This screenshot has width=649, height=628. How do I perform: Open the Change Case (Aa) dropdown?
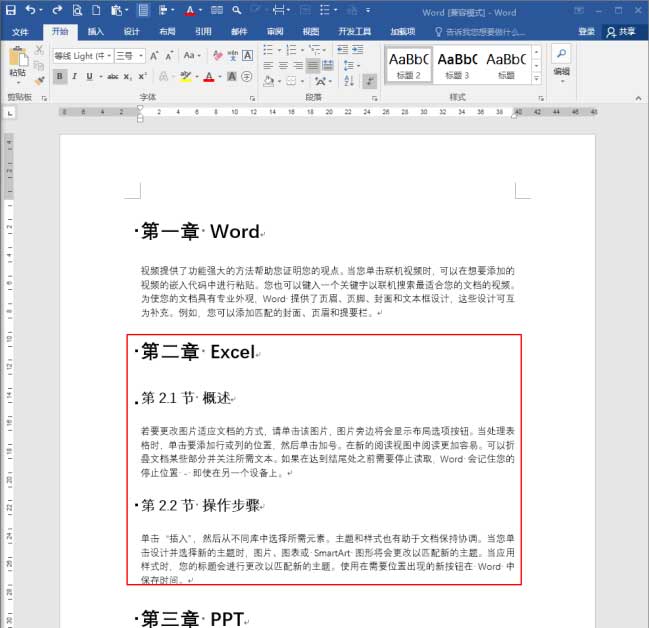pyautogui.click(x=192, y=55)
